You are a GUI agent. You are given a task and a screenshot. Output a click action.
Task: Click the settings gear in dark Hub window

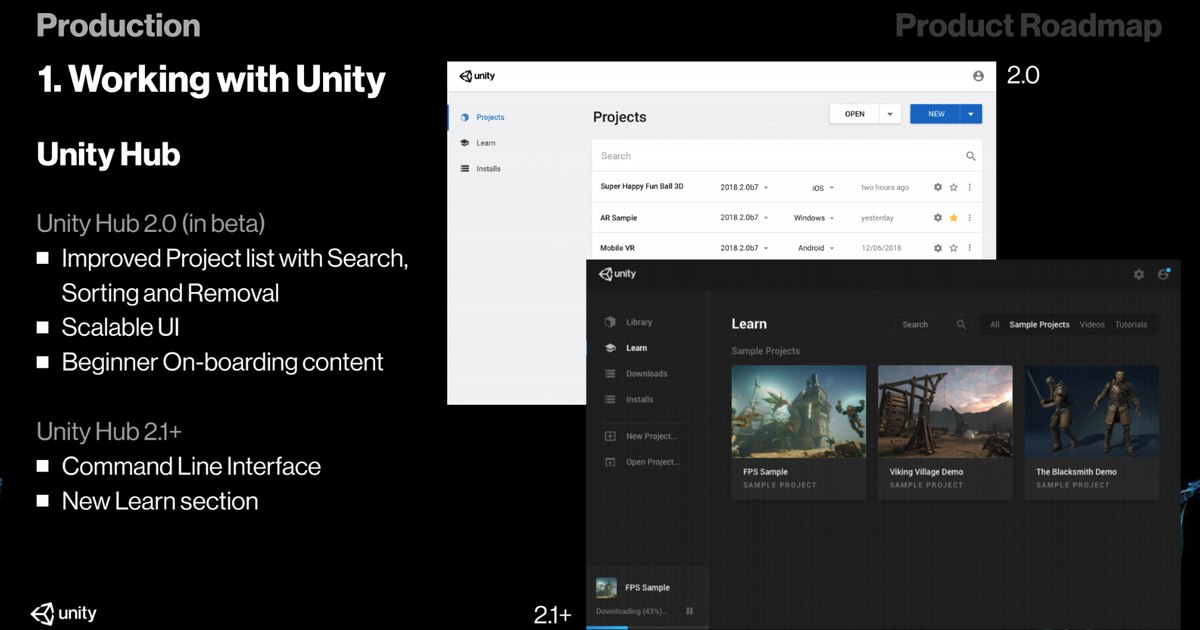click(1138, 274)
